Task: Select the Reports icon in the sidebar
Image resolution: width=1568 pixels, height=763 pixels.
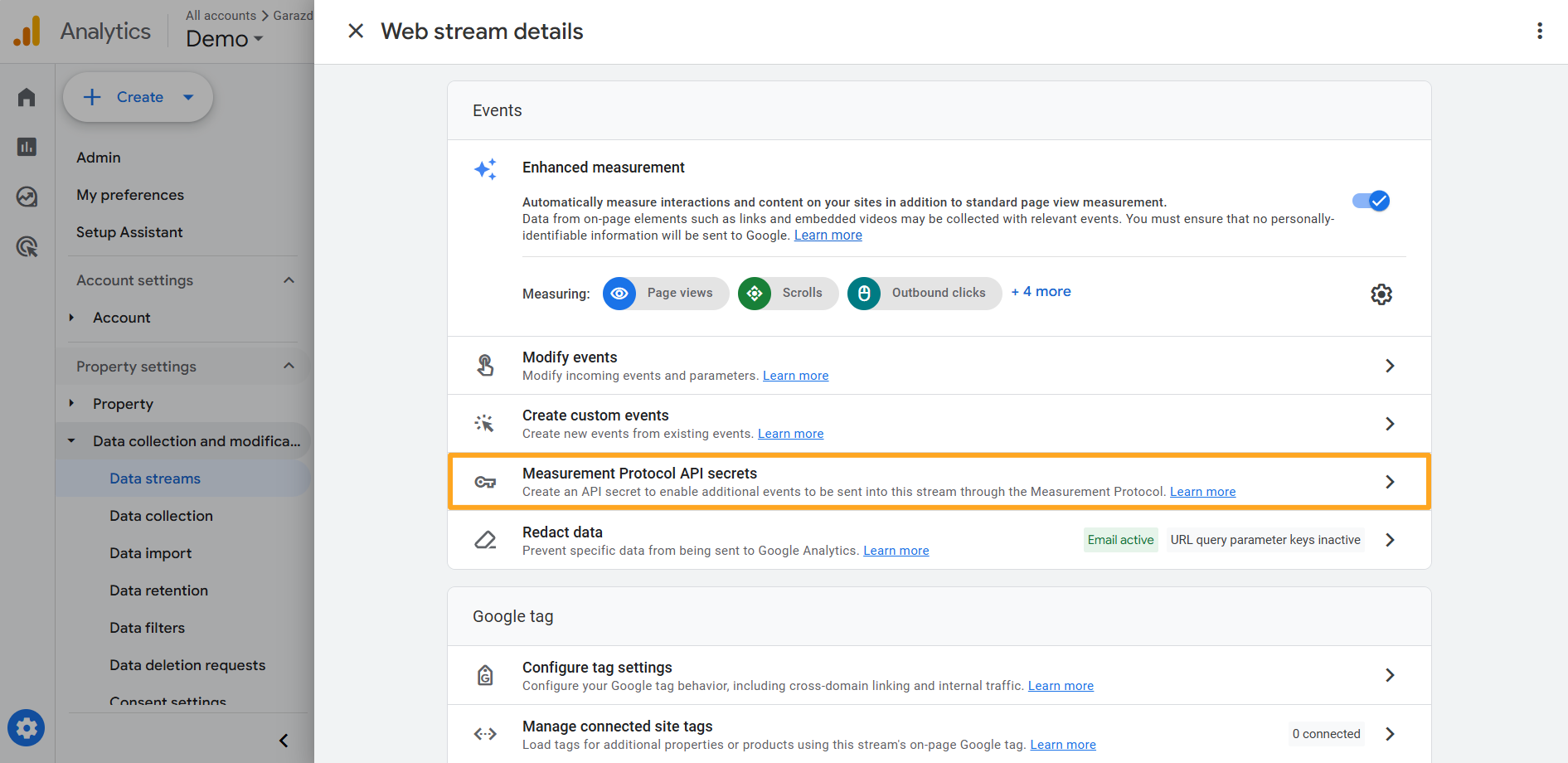Action: pos(26,147)
